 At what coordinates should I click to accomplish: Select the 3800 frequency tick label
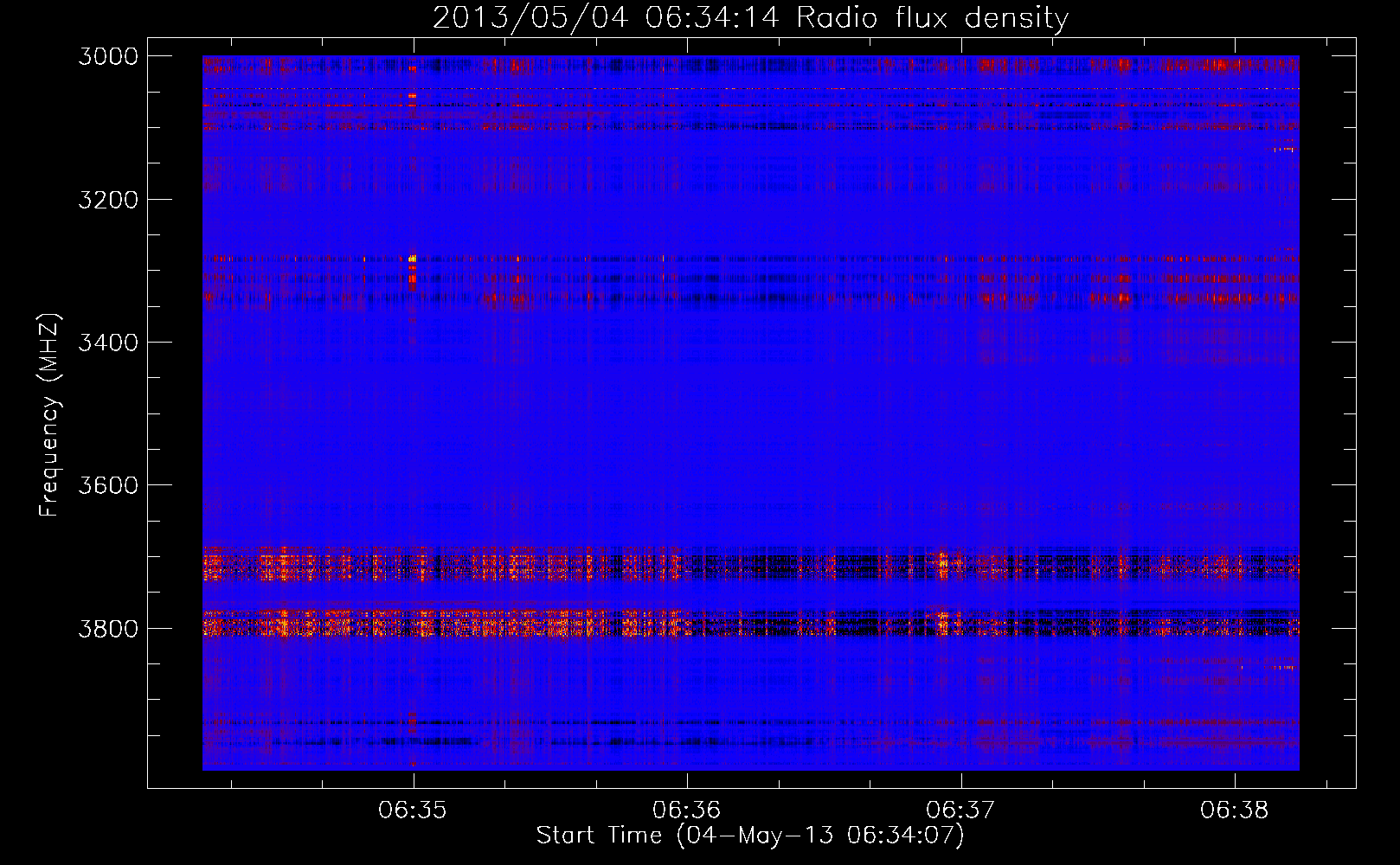click(x=108, y=629)
